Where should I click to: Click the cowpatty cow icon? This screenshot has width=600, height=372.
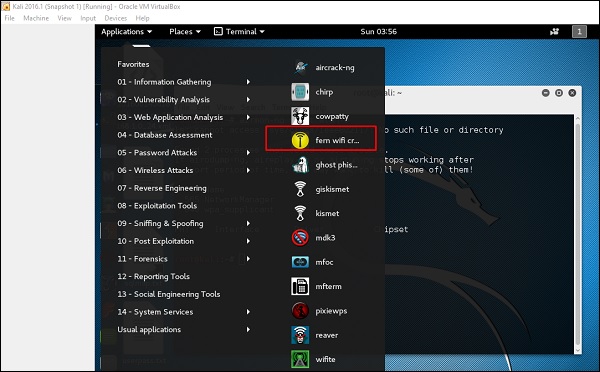tap(300, 116)
